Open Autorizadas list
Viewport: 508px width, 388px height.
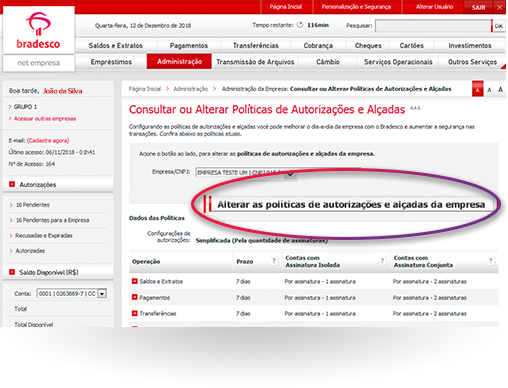pyautogui.click(x=30, y=251)
